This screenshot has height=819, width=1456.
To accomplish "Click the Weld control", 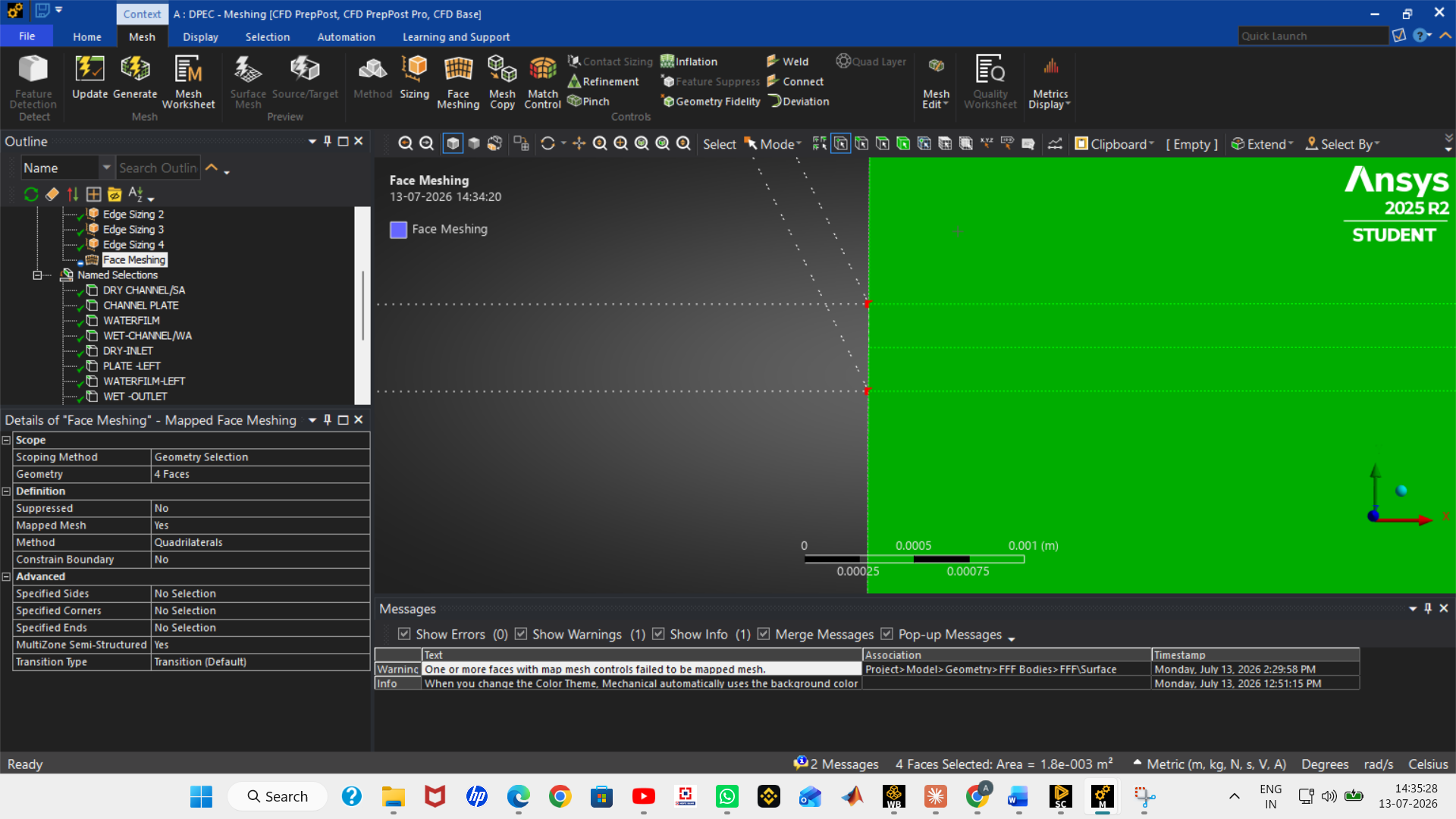I will [787, 61].
